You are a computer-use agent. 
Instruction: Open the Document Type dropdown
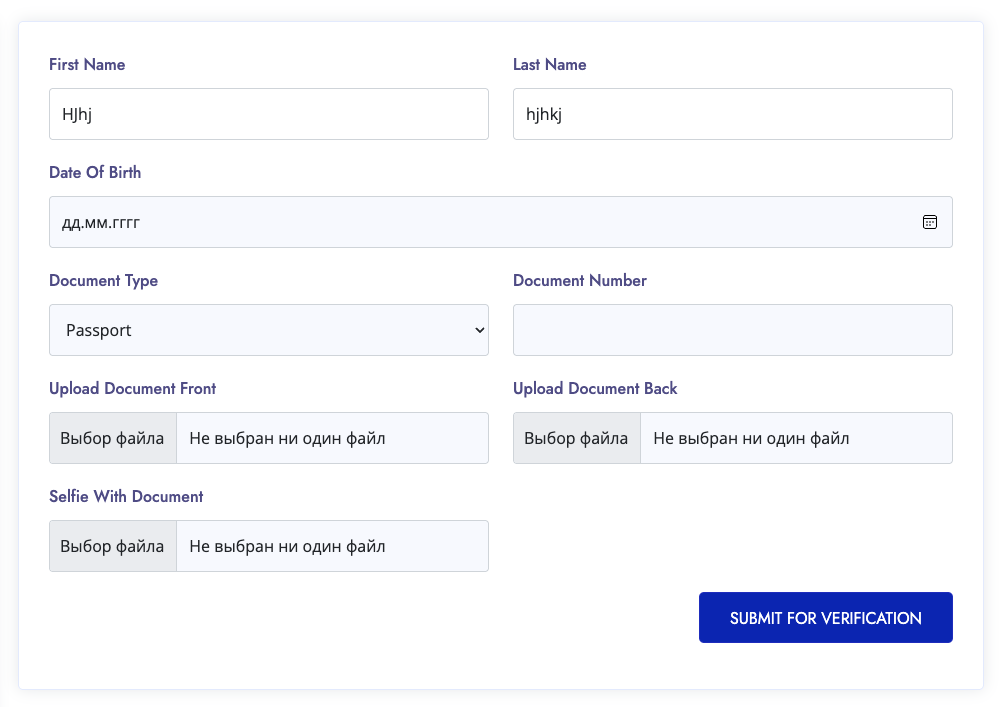[269, 330]
